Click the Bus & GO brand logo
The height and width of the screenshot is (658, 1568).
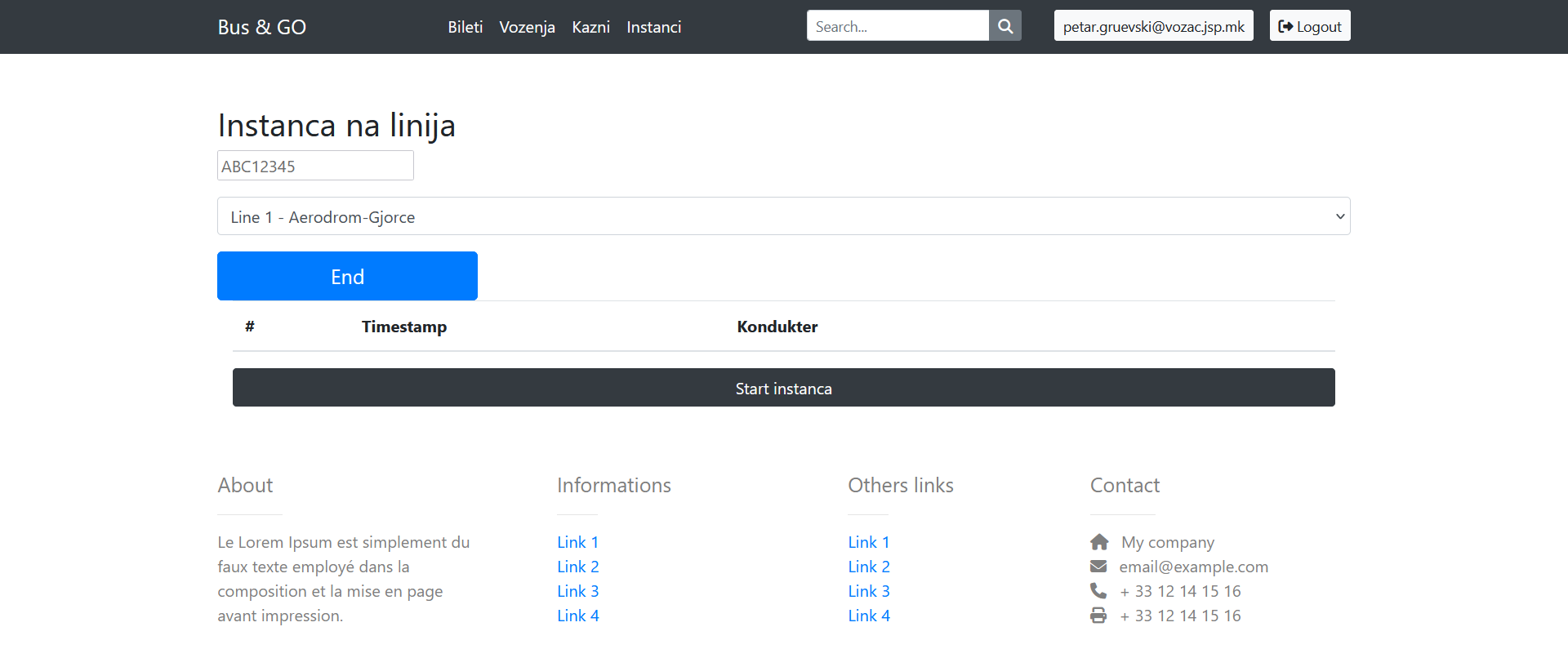[x=261, y=27]
